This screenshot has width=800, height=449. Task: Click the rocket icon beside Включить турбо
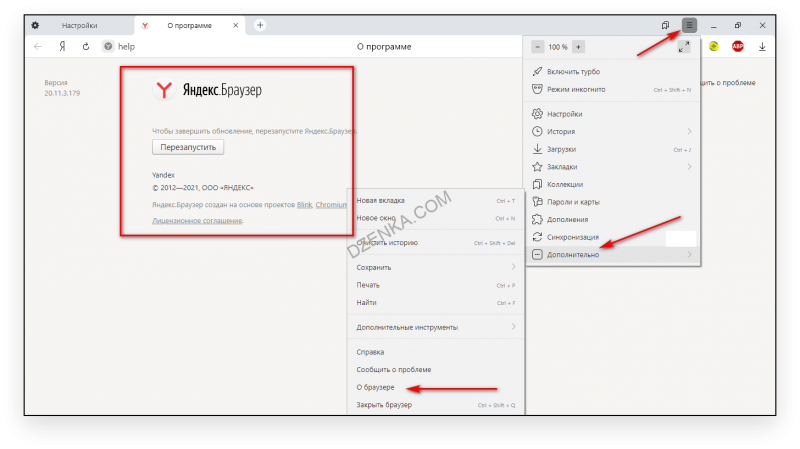537,71
